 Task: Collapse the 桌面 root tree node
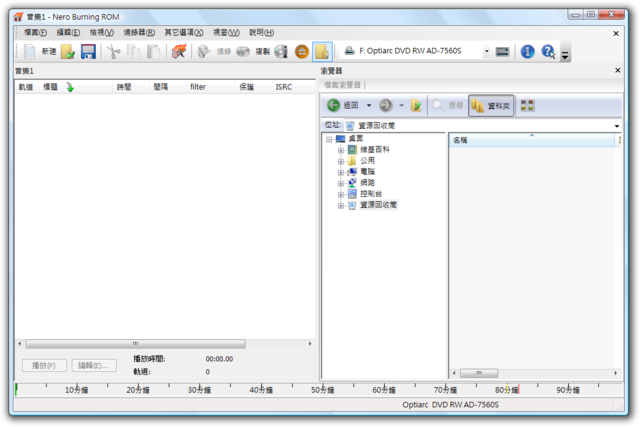(329, 139)
